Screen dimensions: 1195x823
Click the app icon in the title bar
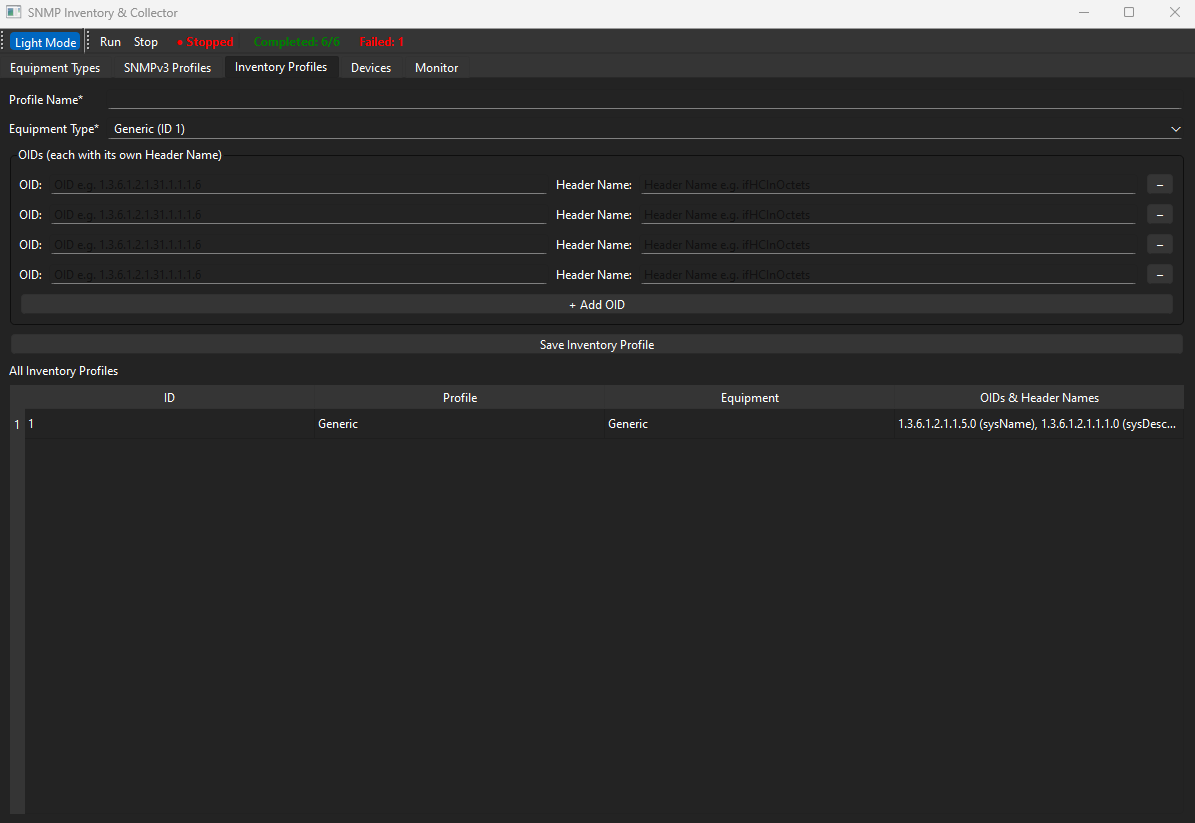13,12
